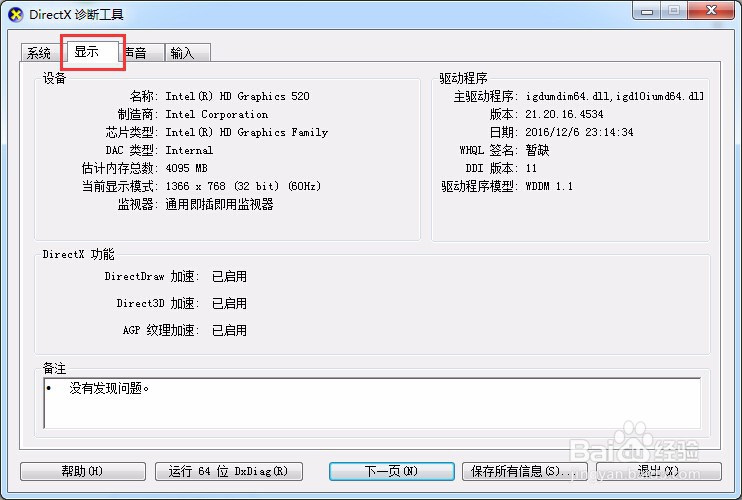Image resolution: width=742 pixels, height=500 pixels.
Task: Open the 输入 tab
Action: click(x=187, y=53)
